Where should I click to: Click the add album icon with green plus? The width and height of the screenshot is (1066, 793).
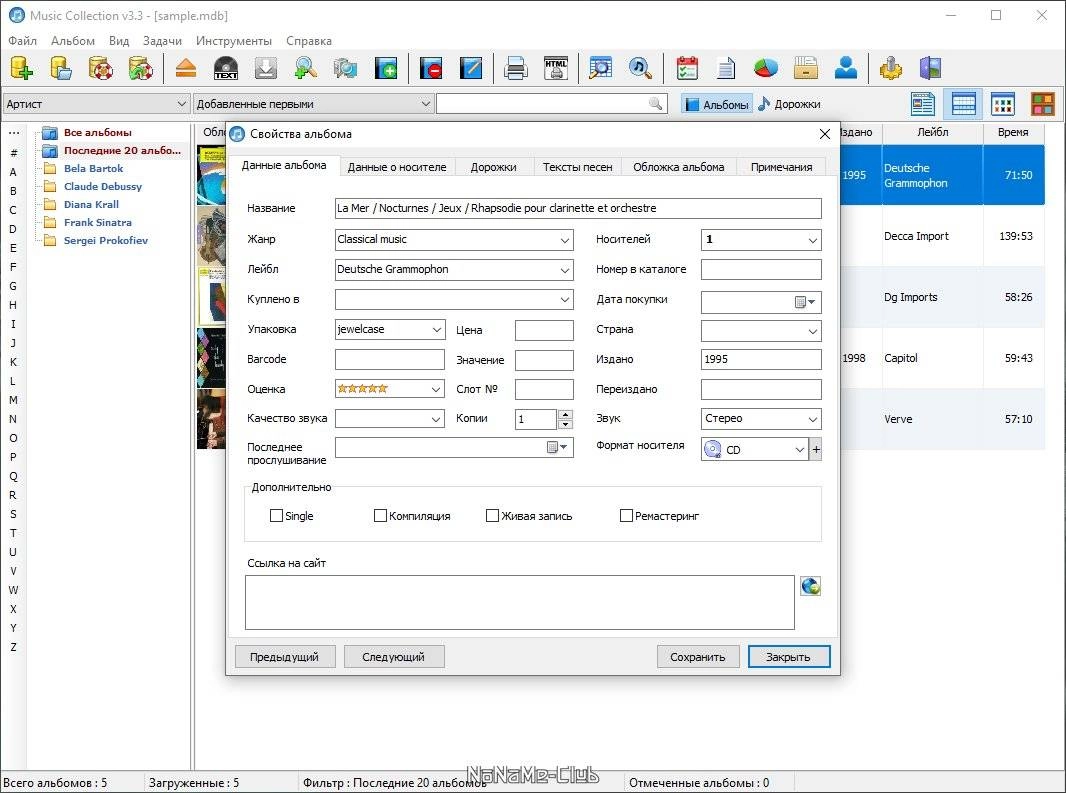[x=385, y=68]
